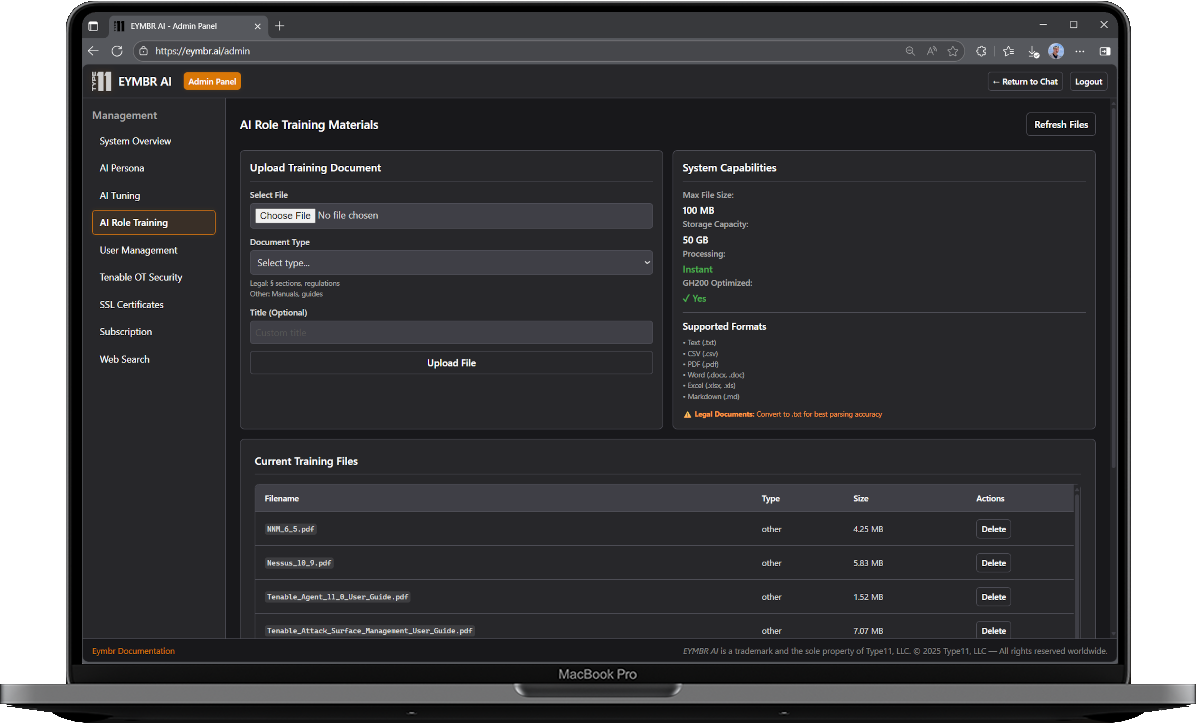Click the browser profile avatar
This screenshot has width=1196, height=724.
pyautogui.click(x=1056, y=51)
